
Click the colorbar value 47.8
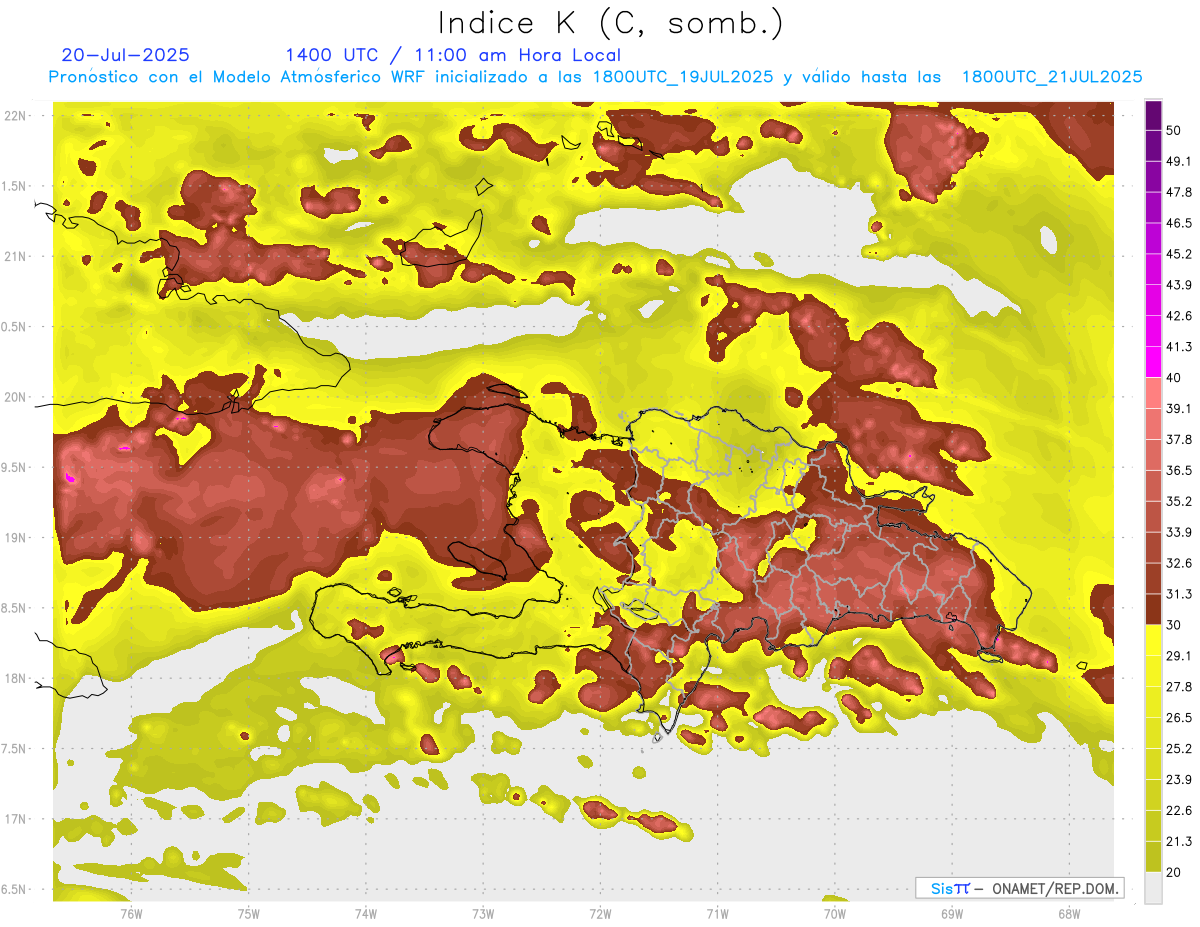(1179, 192)
